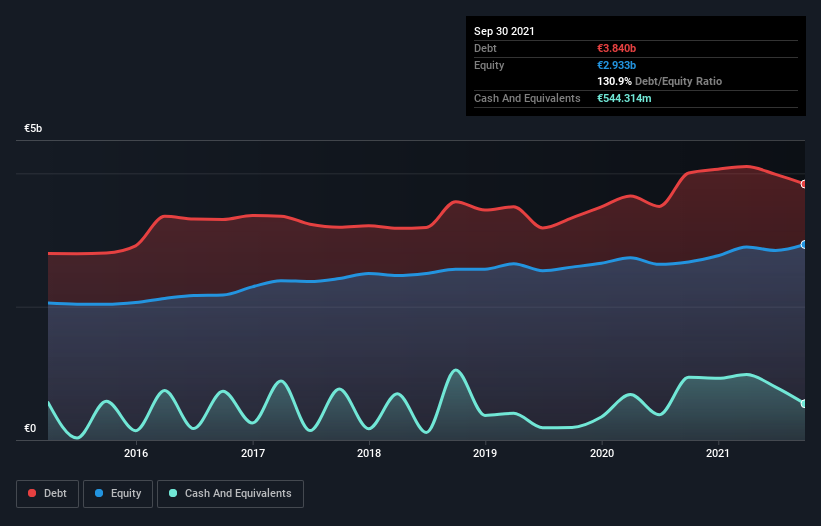Click the €0 axis label
This screenshot has height=526, width=821.
pyautogui.click(x=30, y=428)
